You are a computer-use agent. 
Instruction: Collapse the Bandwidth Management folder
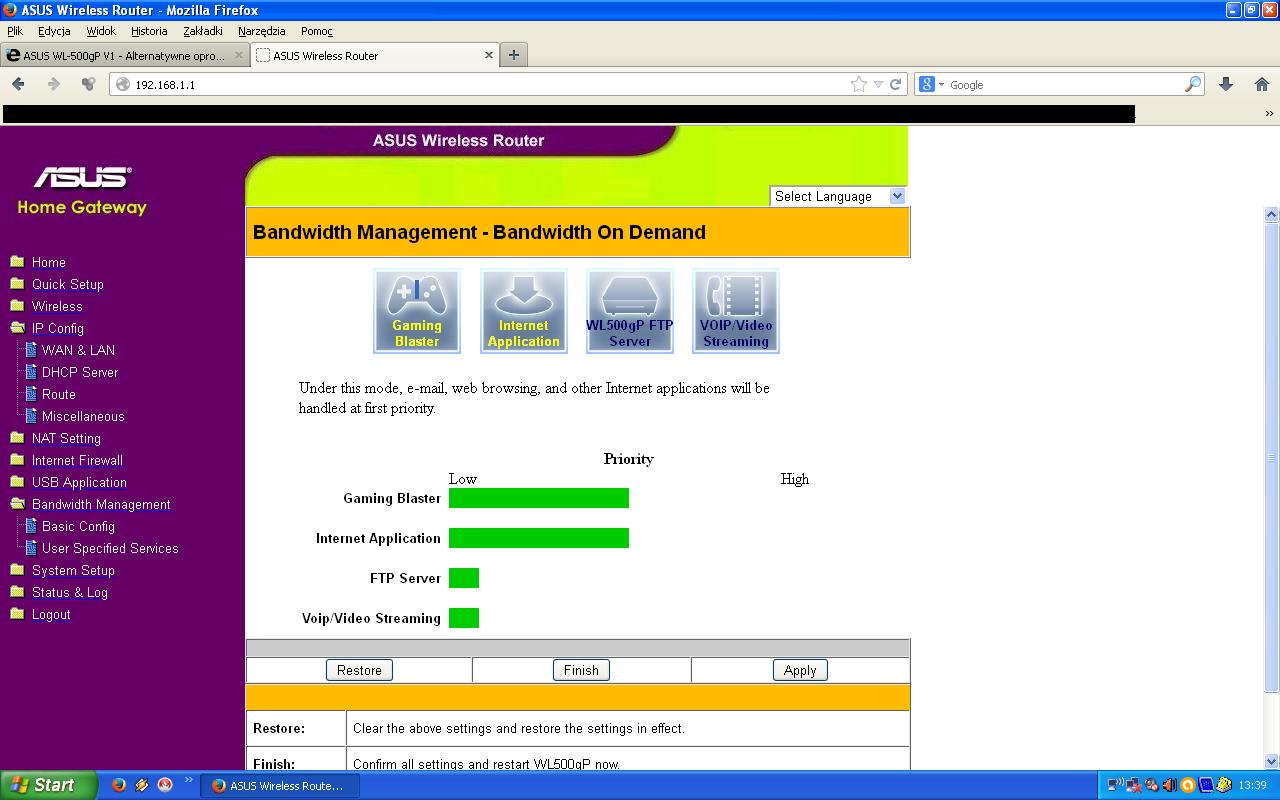(x=17, y=503)
